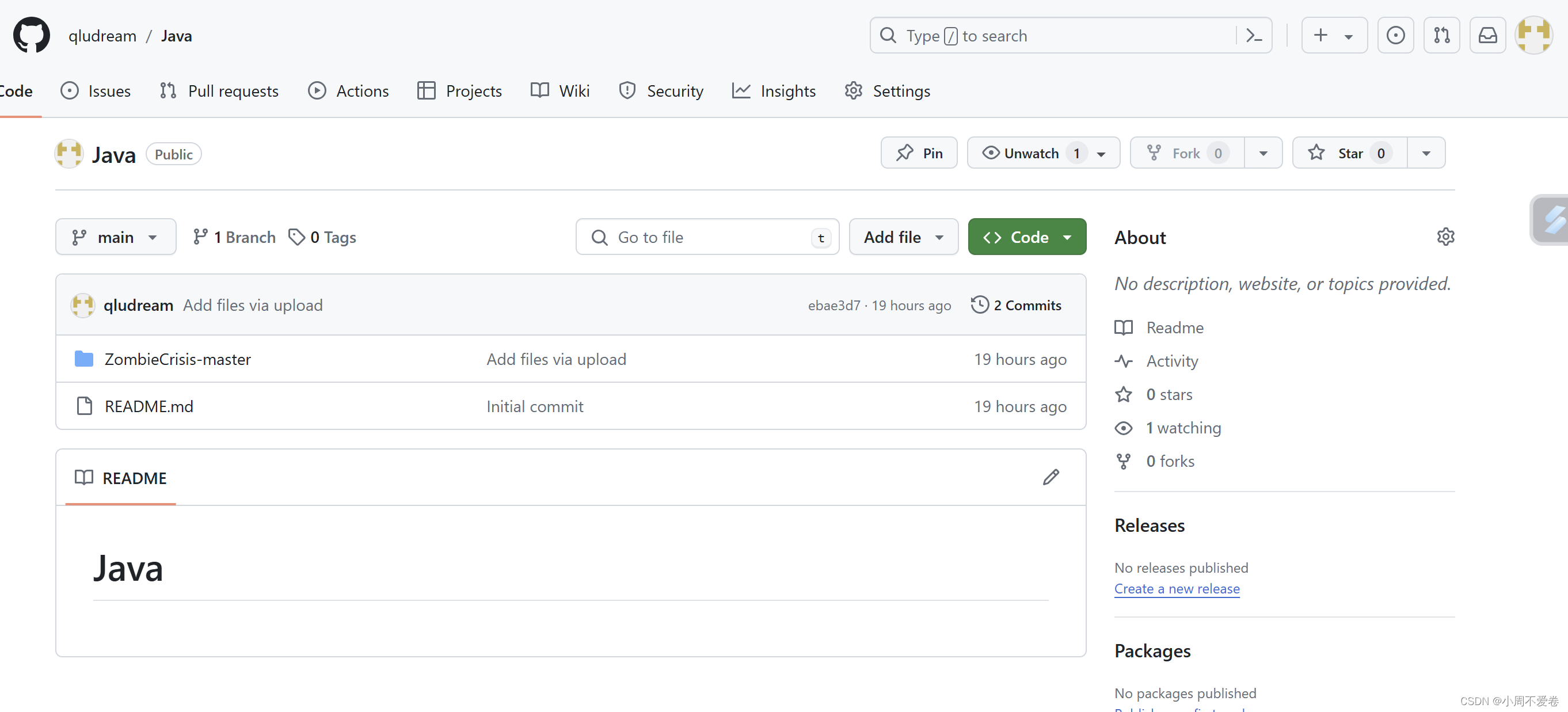The height and width of the screenshot is (712, 1568).
Task: Click the Go to file search field
Action: tap(706, 237)
